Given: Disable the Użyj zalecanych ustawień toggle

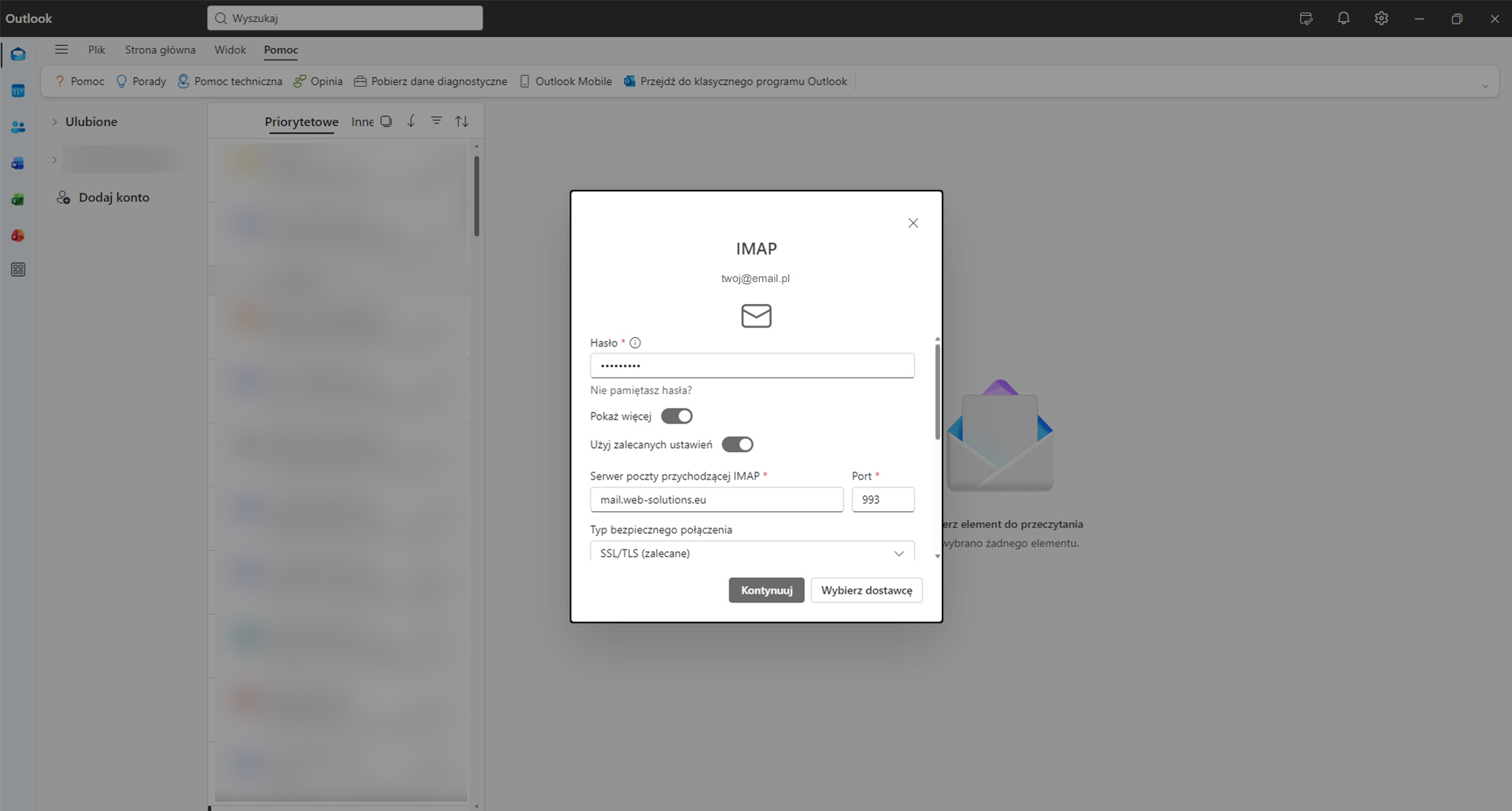Looking at the screenshot, I should [x=737, y=445].
